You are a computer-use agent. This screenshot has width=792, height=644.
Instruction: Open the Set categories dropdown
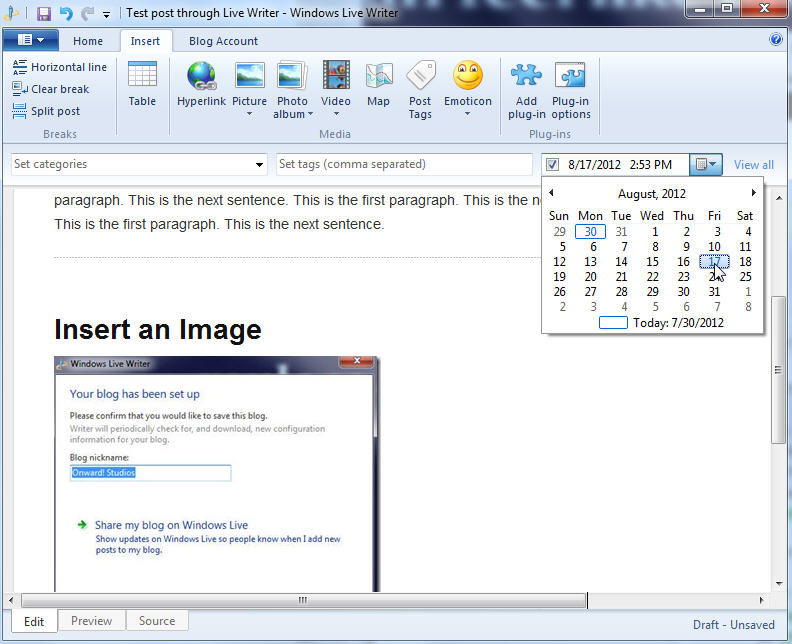[259, 165]
